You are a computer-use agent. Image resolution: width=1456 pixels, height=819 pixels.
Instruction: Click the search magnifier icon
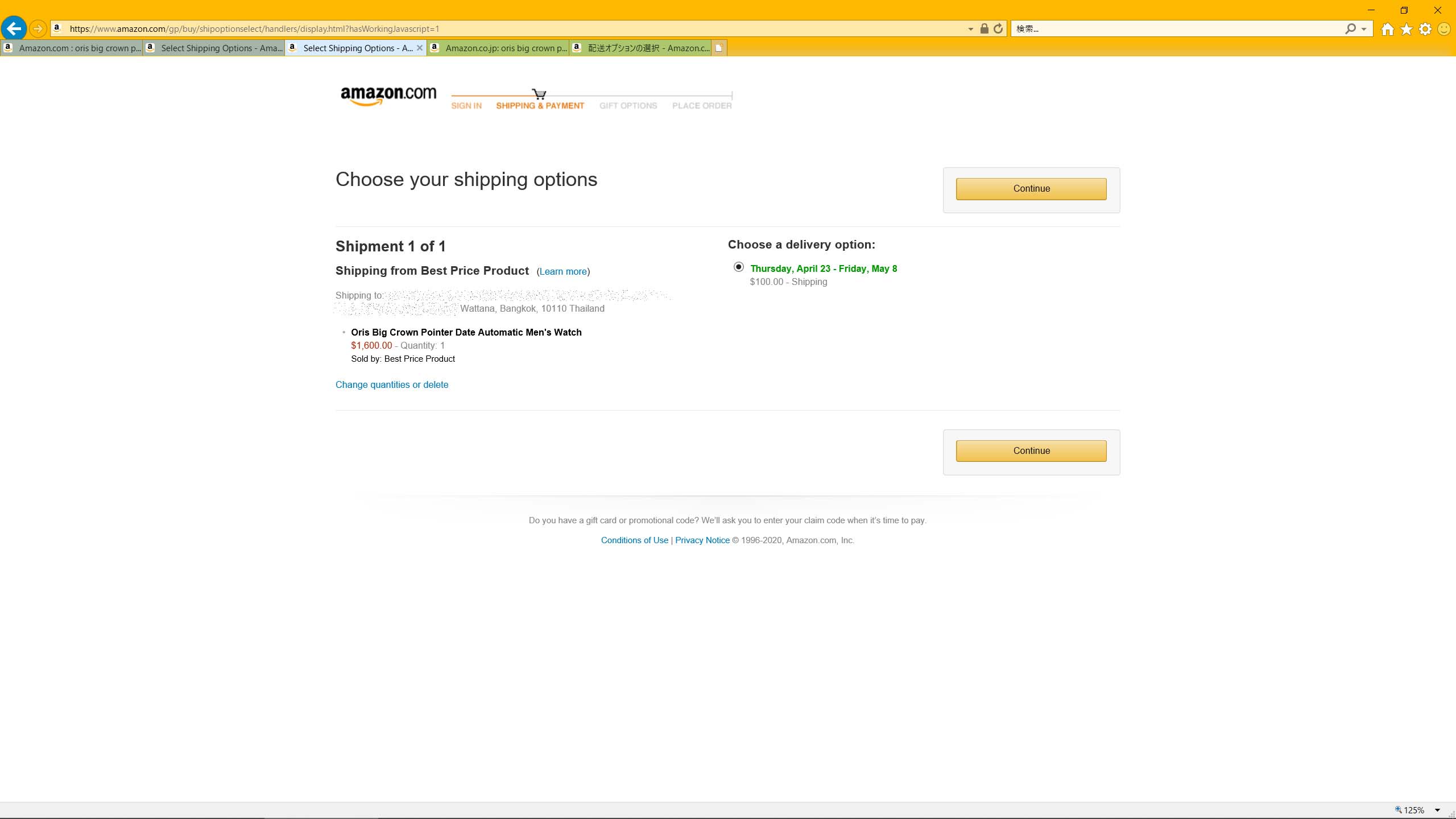(x=1350, y=28)
